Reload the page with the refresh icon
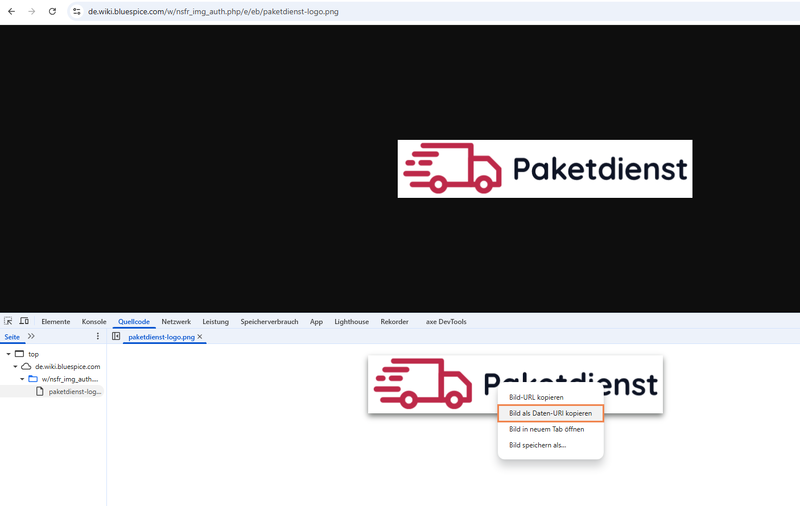Viewport: 800px width, 506px height. (52, 11)
